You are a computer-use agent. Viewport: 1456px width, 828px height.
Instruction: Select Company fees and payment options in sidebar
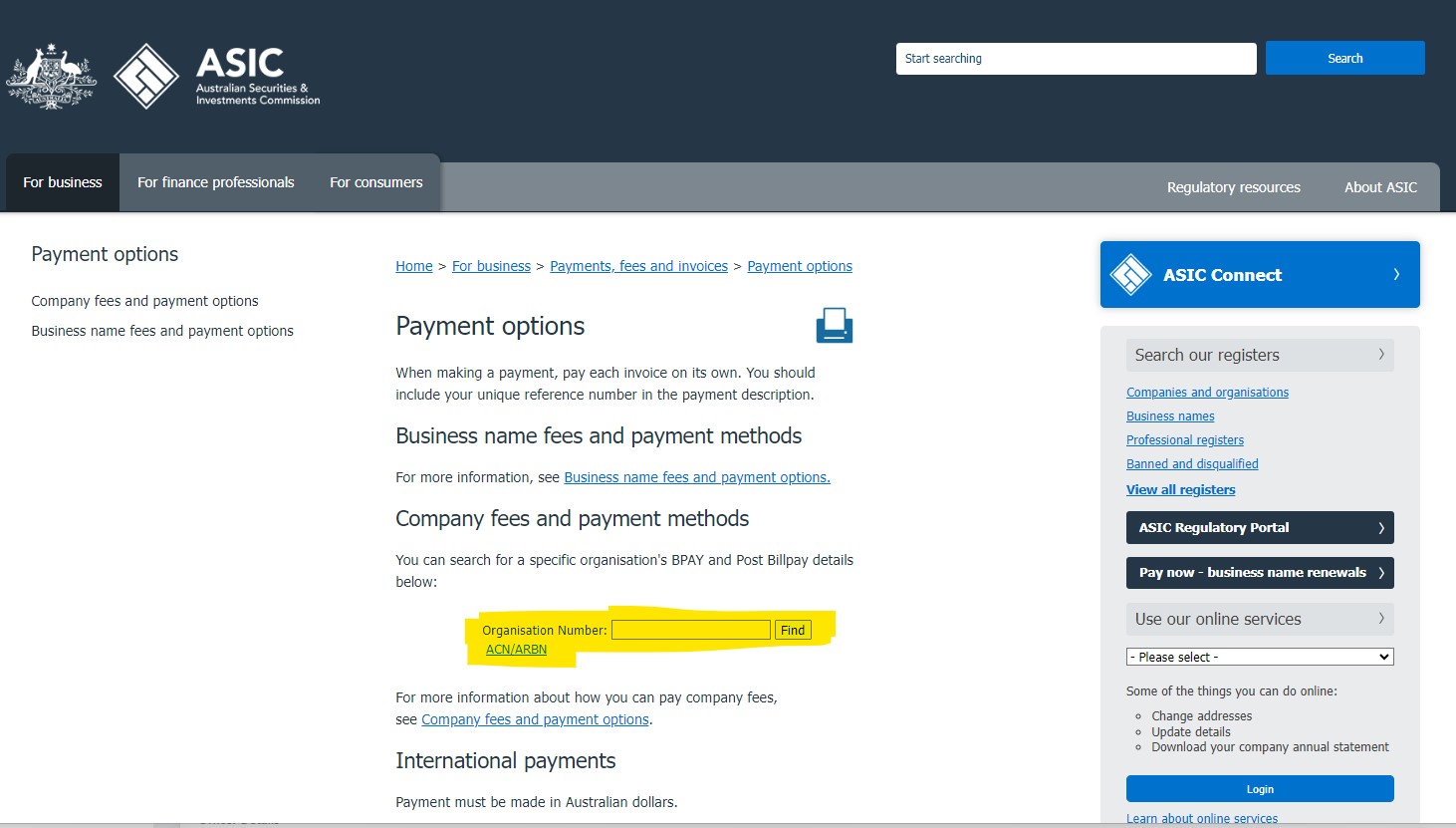144,301
